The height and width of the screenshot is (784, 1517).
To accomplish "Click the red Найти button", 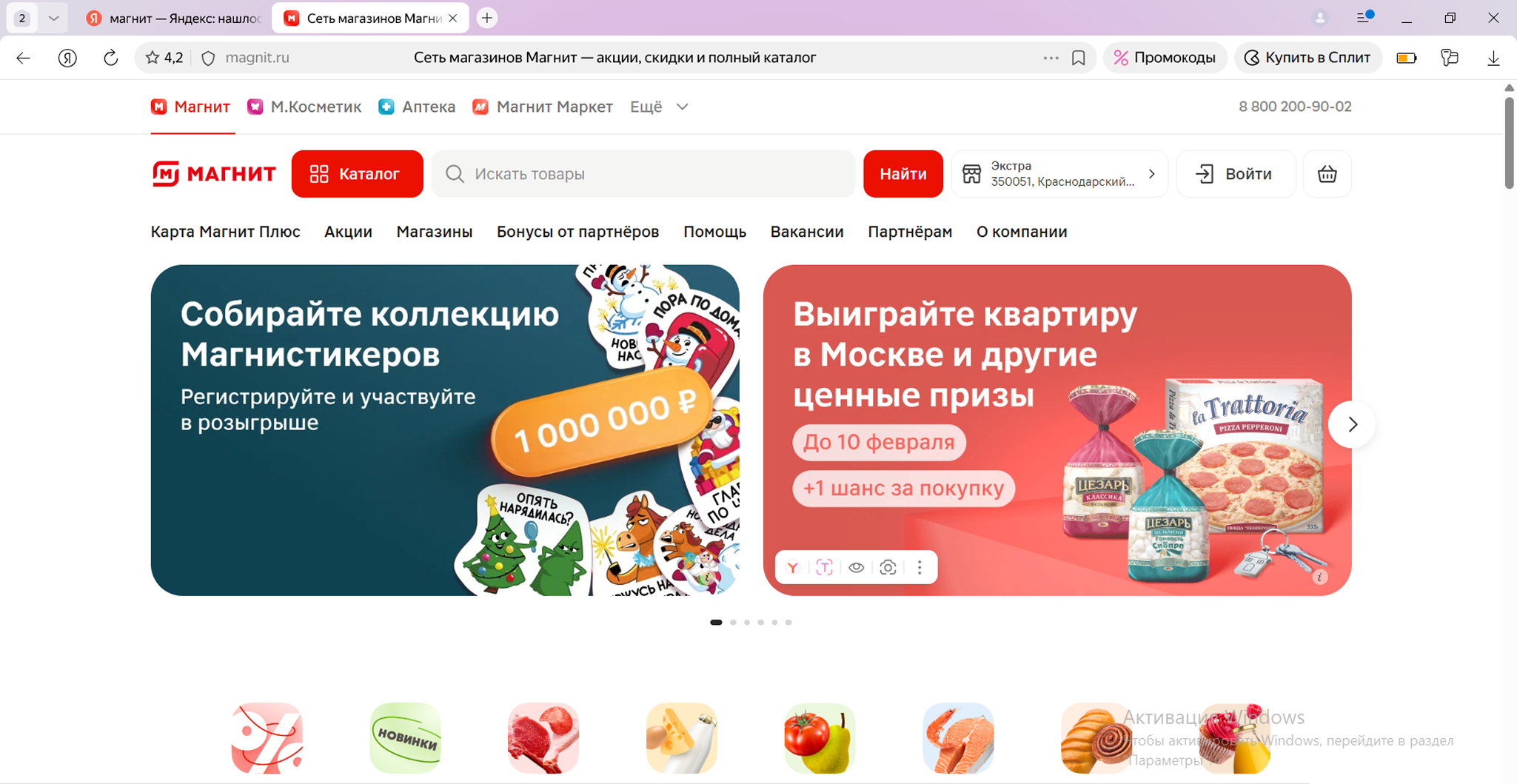I will (x=903, y=174).
